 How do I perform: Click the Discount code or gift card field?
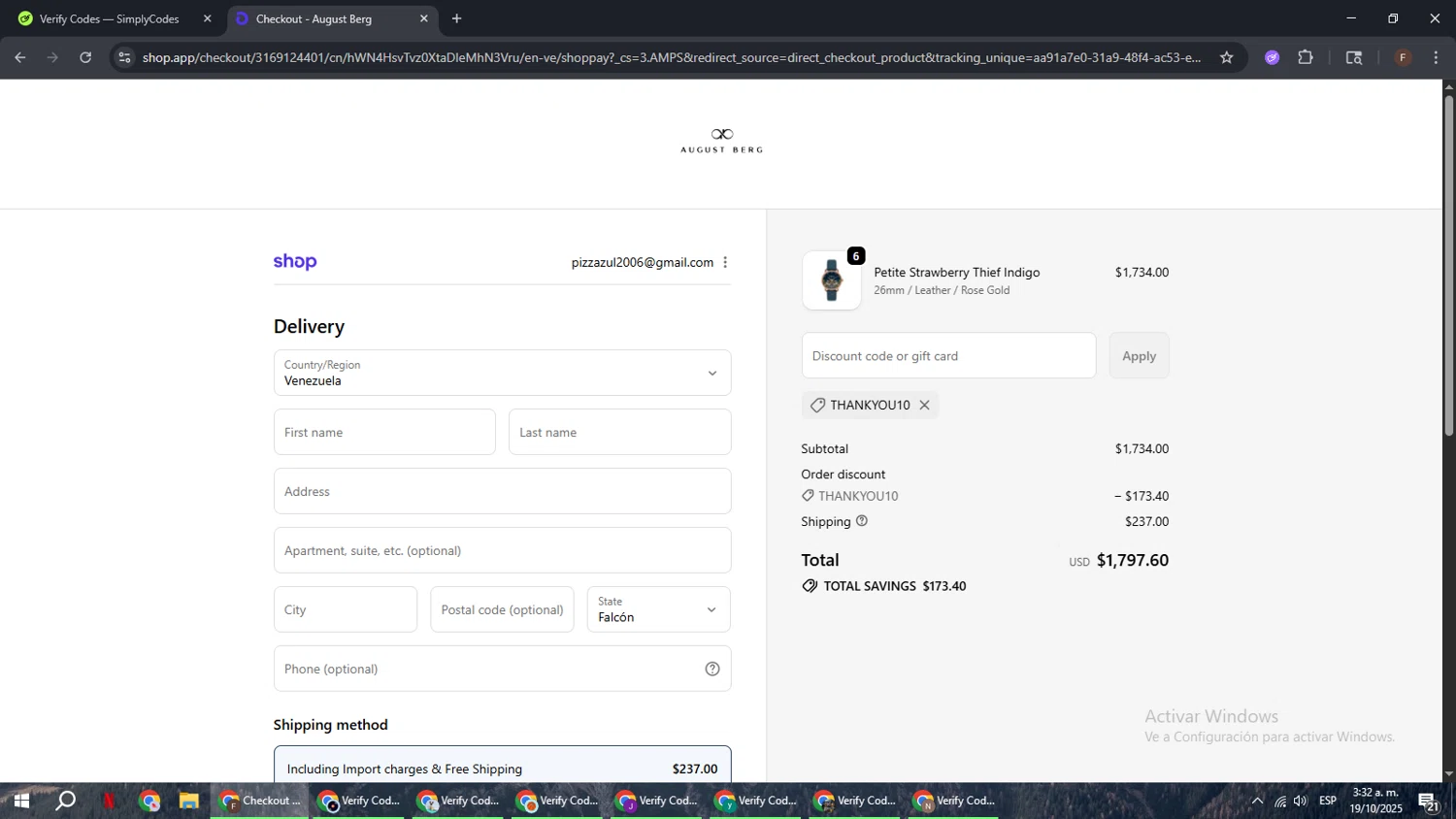coord(948,355)
